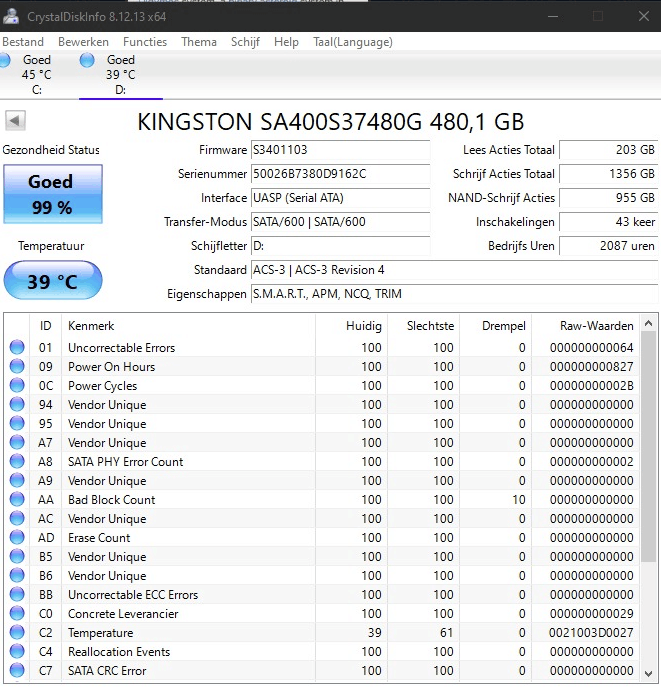Click status icon of row ID B5
The height and width of the screenshot is (687, 661).
(x=17, y=556)
